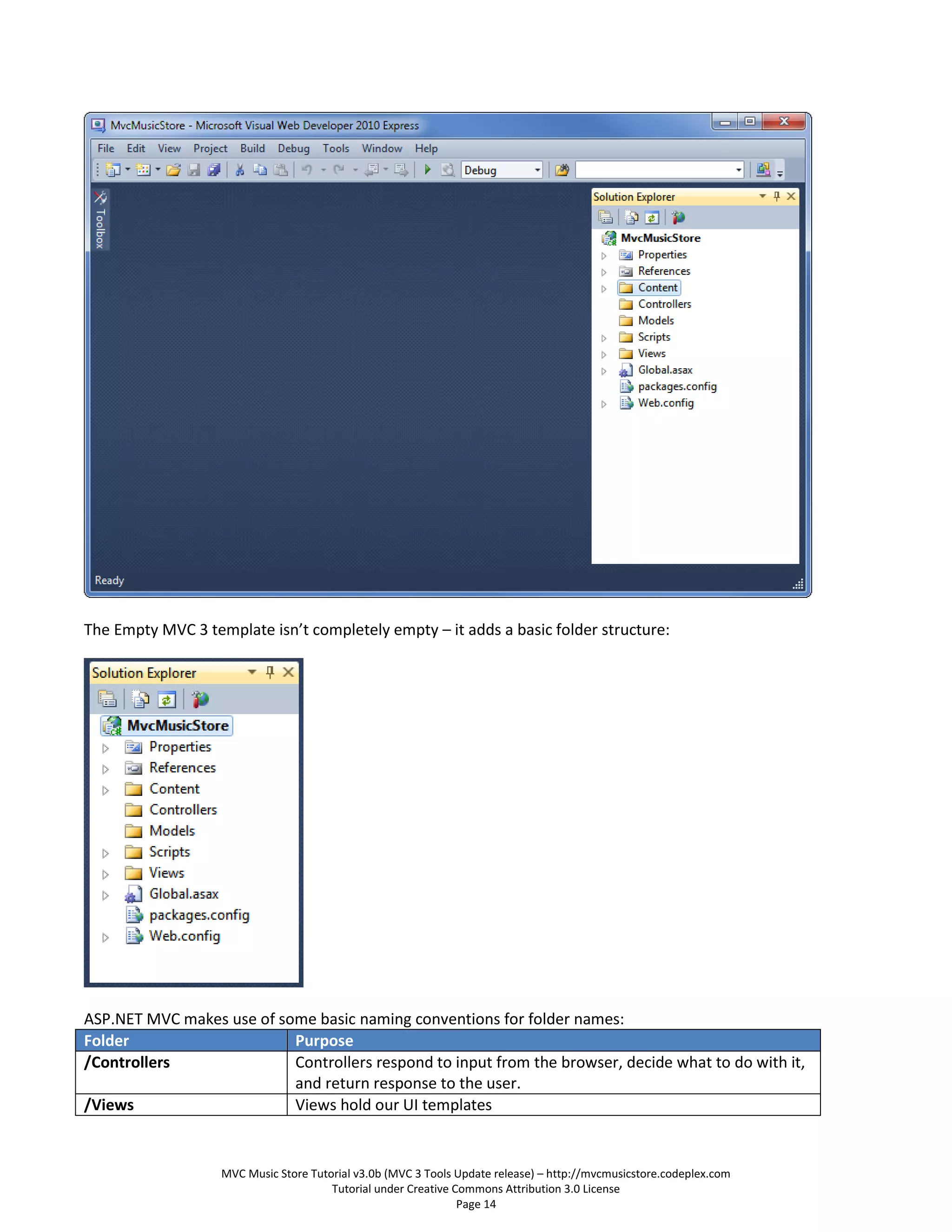This screenshot has width=952, height=1232.
Task: Toggle auto-hide pin on the enlarged Solution Explorer
Action: point(270,672)
